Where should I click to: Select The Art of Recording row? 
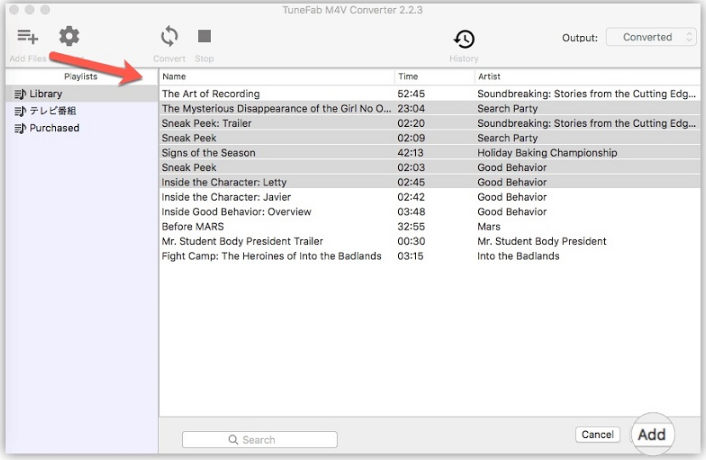click(430, 94)
